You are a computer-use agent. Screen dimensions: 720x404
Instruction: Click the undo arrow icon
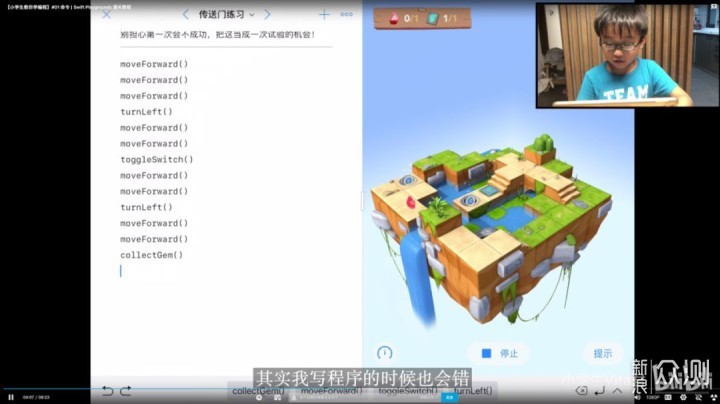(x=107, y=390)
